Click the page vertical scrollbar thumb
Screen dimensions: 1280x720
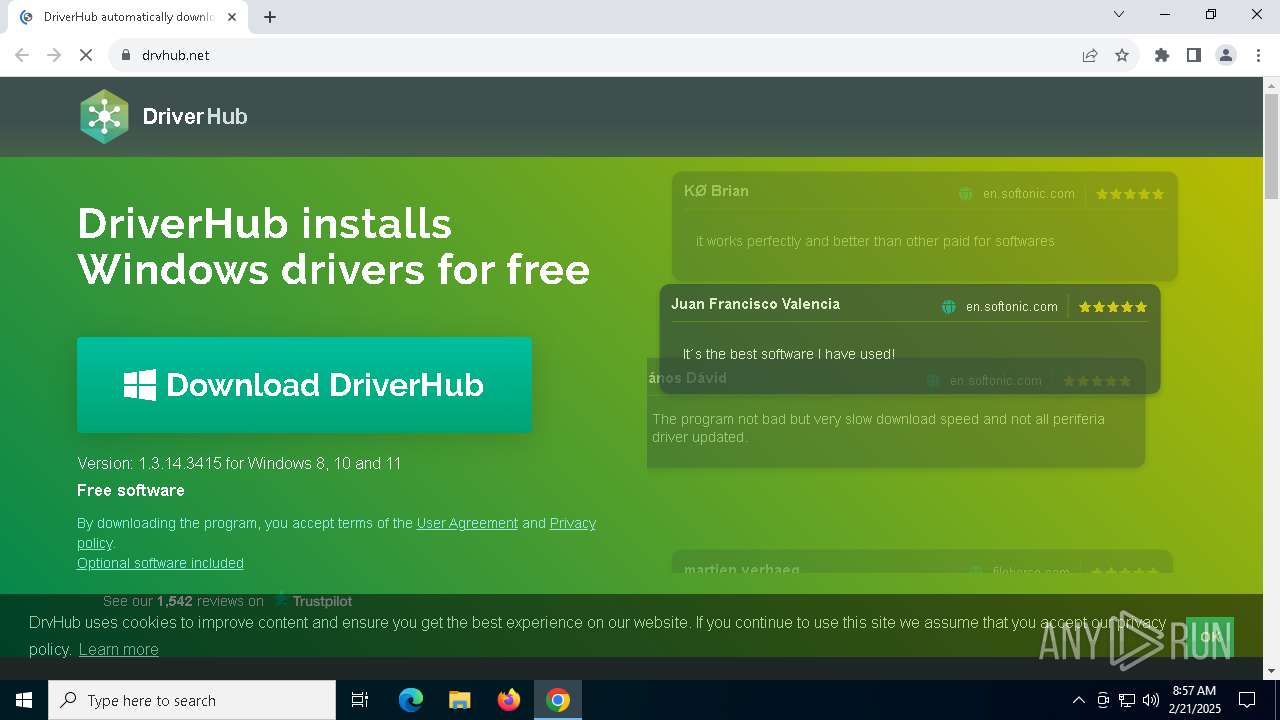coord(1271,147)
